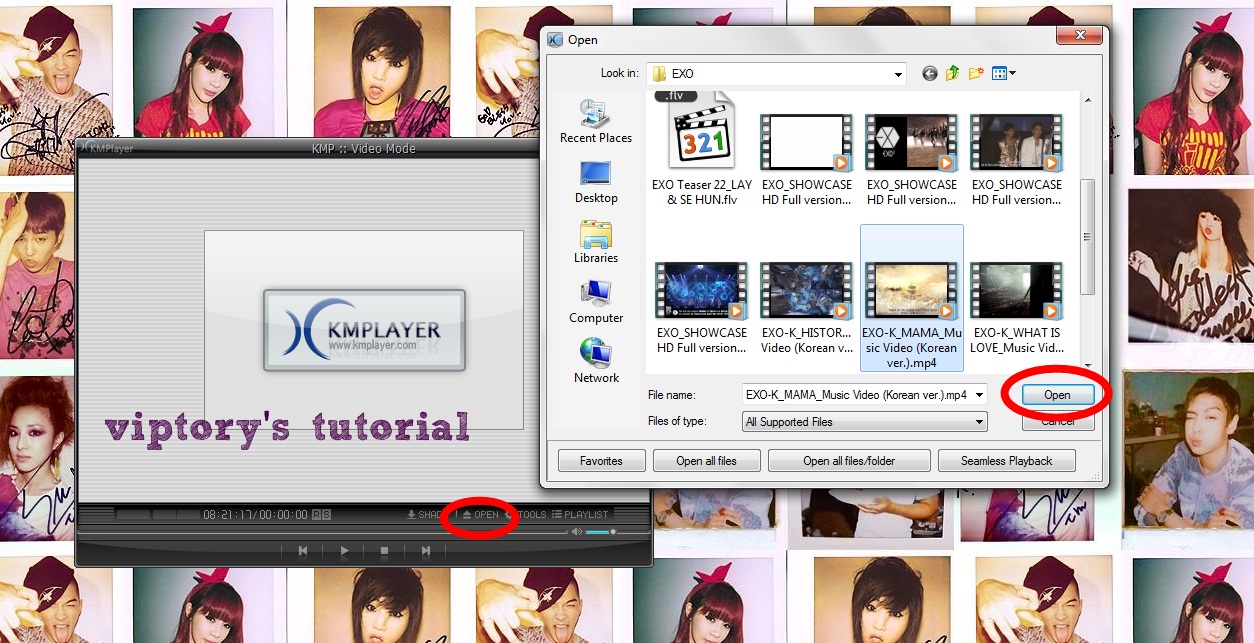Screen dimensions: 1254x643
Task: Go up one folder level
Action: pyautogui.click(x=952, y=73)
